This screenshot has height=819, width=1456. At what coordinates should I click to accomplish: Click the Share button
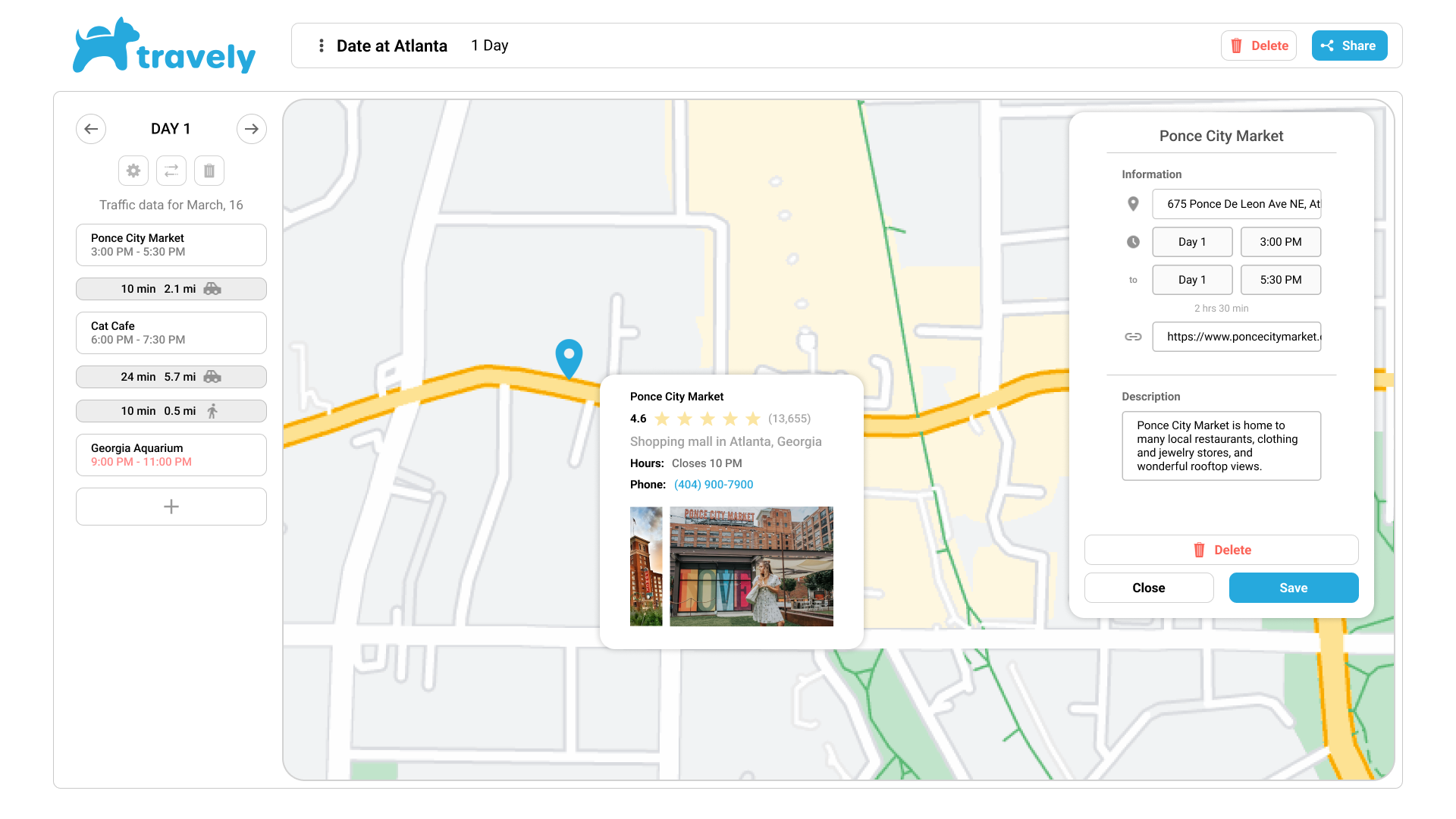(x=1349, y=45)
